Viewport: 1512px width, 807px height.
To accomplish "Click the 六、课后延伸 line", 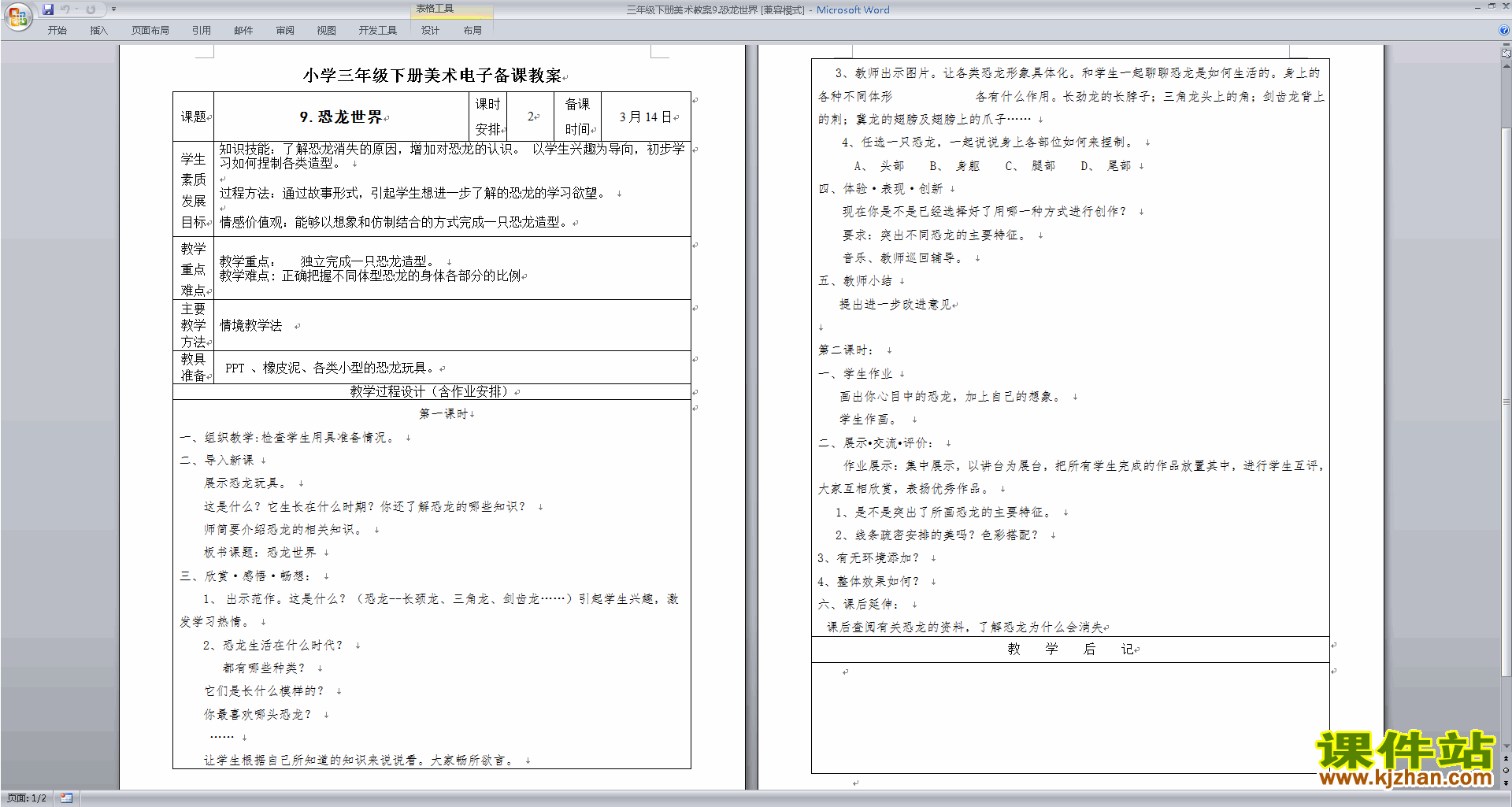I will click(x=858, y=605).
